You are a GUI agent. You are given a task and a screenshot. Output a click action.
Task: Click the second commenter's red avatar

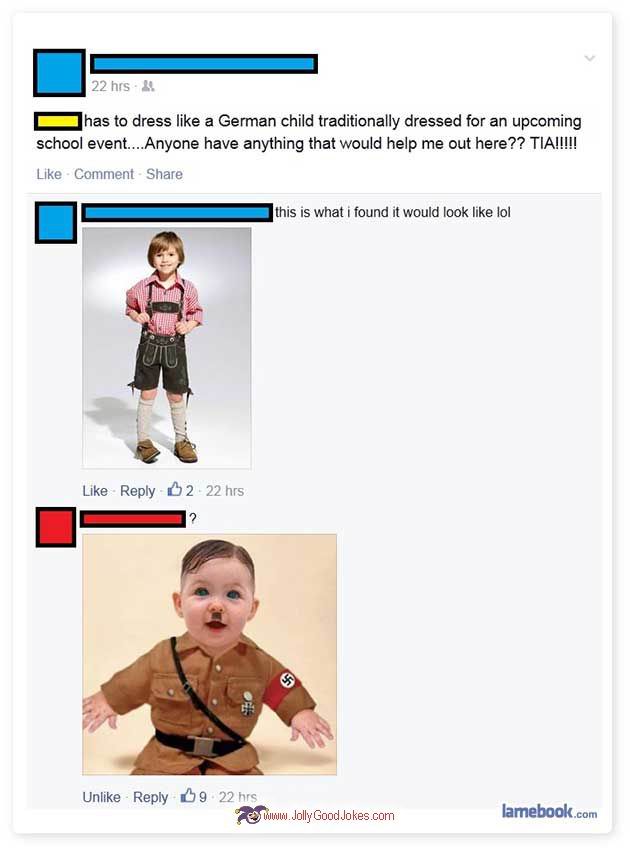point(56,527)
